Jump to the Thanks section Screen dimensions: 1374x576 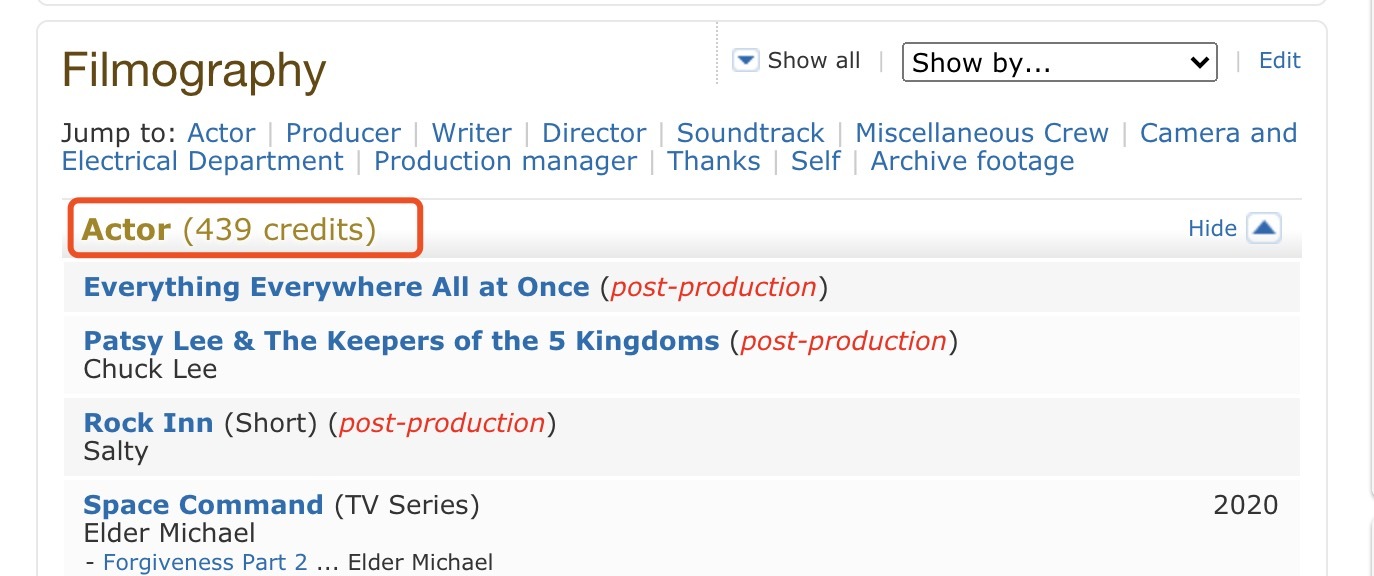(713, 161)
